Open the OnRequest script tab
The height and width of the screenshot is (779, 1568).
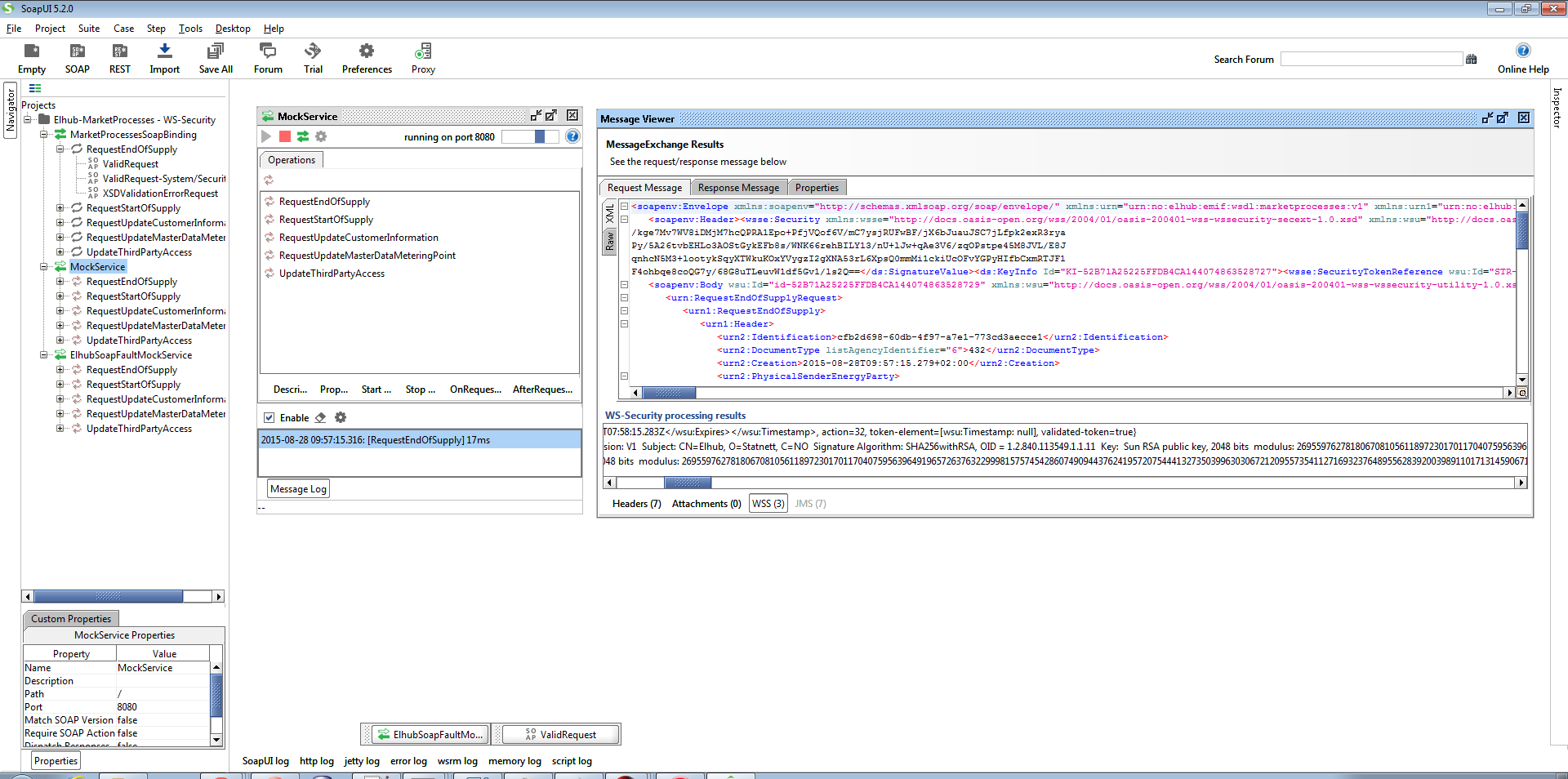click(x=475, y=389)
